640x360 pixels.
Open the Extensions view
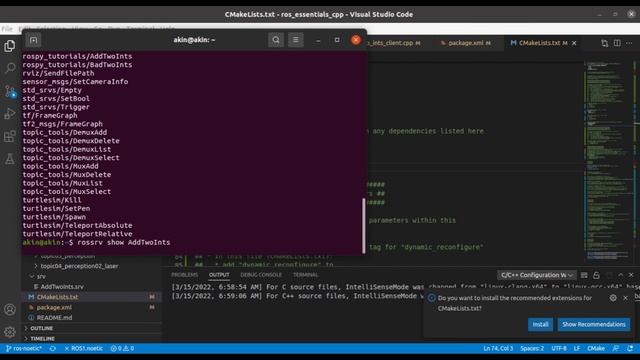[9, 136]
